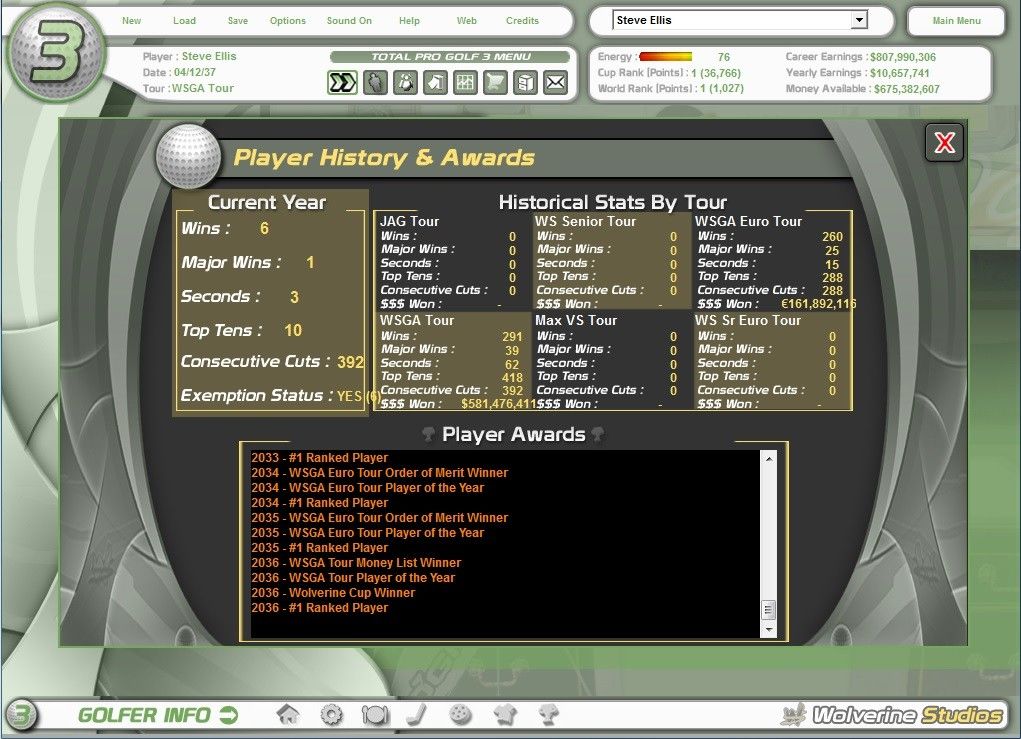
Task: Expand the Steve Ellis player dropdown
Action: pos(858,20)
